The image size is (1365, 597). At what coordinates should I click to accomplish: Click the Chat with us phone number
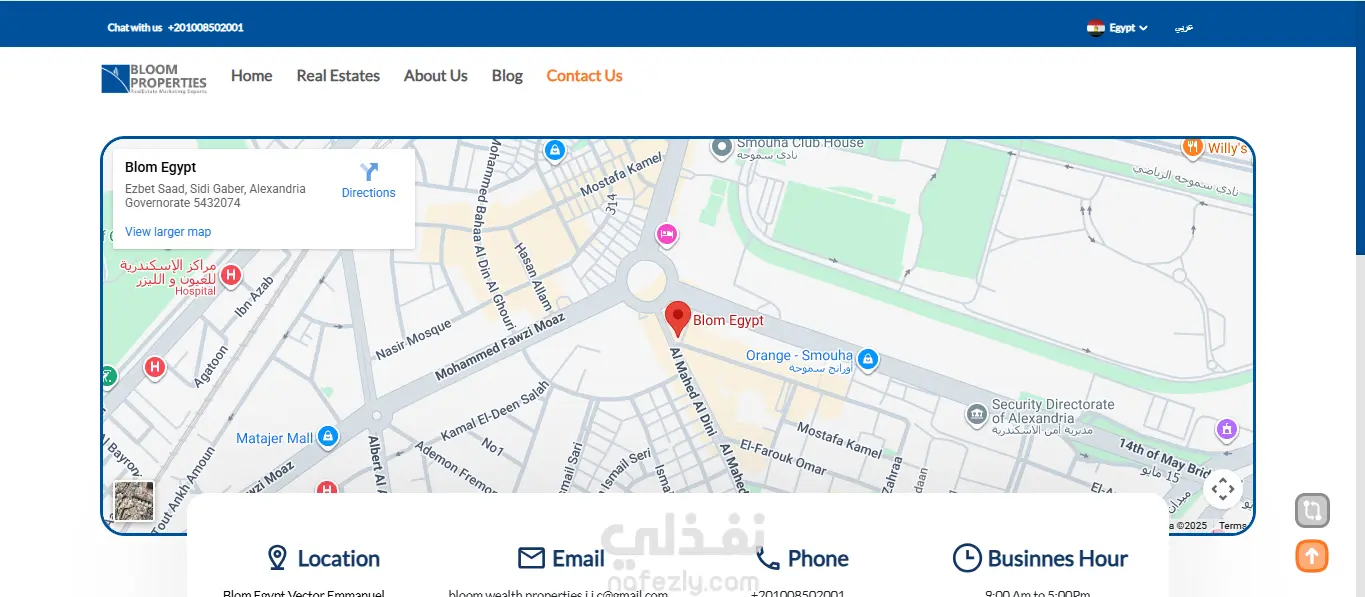[206, 28]
